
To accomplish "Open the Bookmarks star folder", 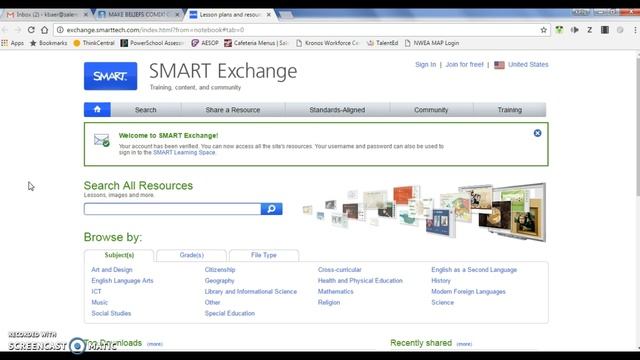I will (49, 43).
